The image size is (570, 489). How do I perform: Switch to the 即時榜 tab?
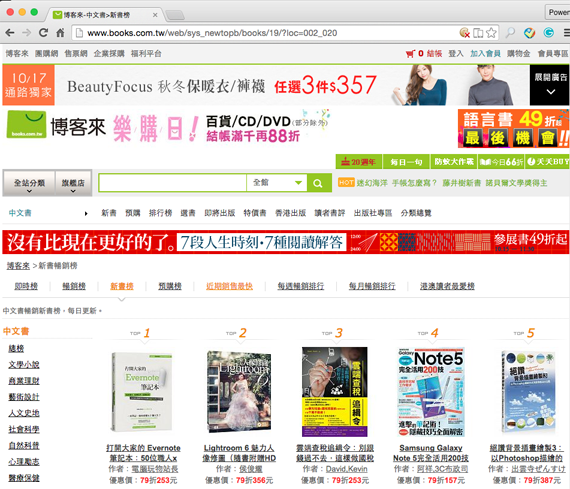coord(26,286)
